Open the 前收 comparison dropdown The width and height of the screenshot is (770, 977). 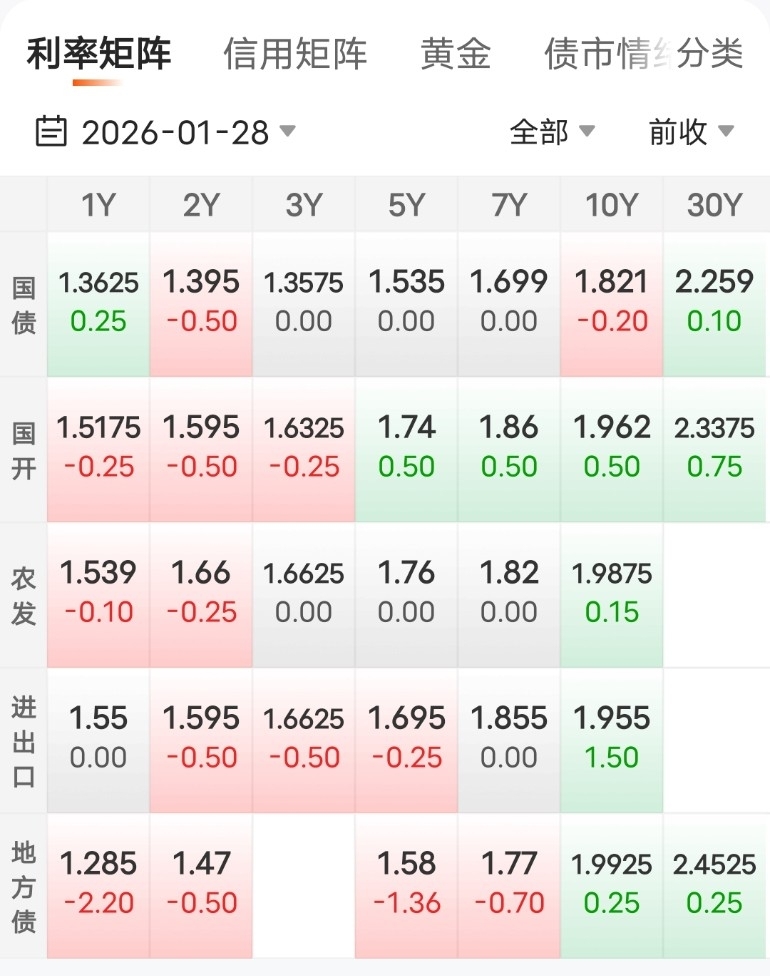click(x=691, y=132)
